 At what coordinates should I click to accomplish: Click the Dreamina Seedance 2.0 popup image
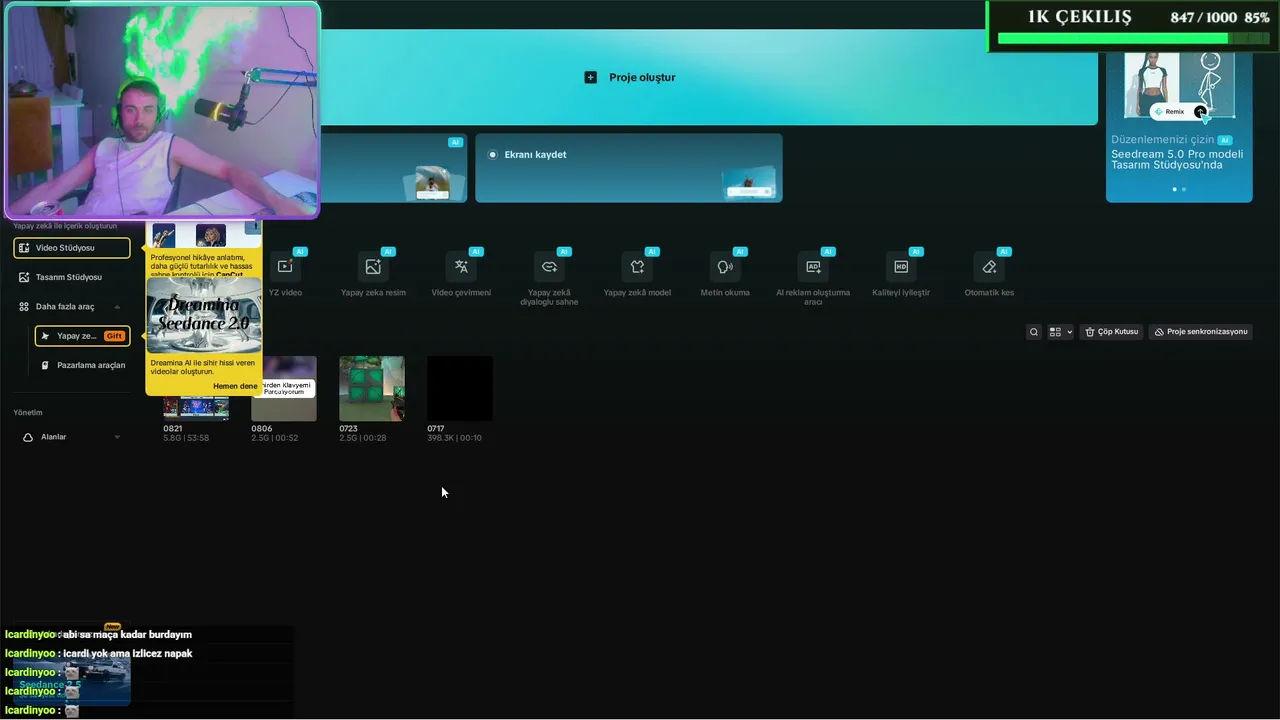click(204, 315)
